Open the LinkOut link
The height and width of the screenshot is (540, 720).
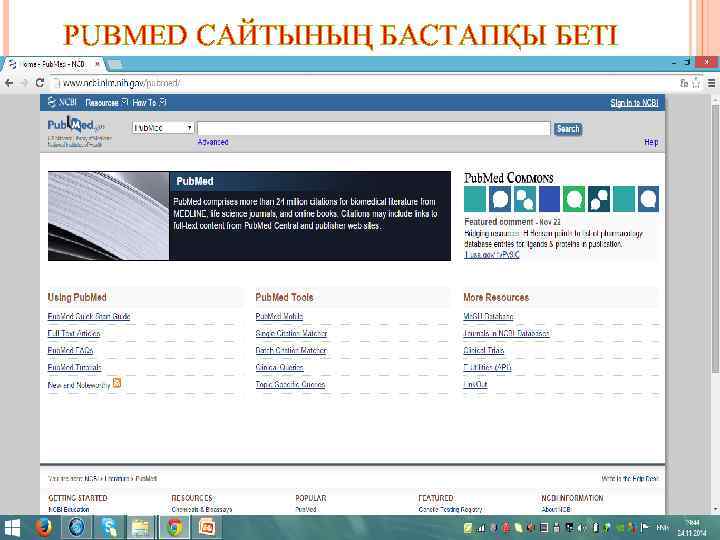475,384
